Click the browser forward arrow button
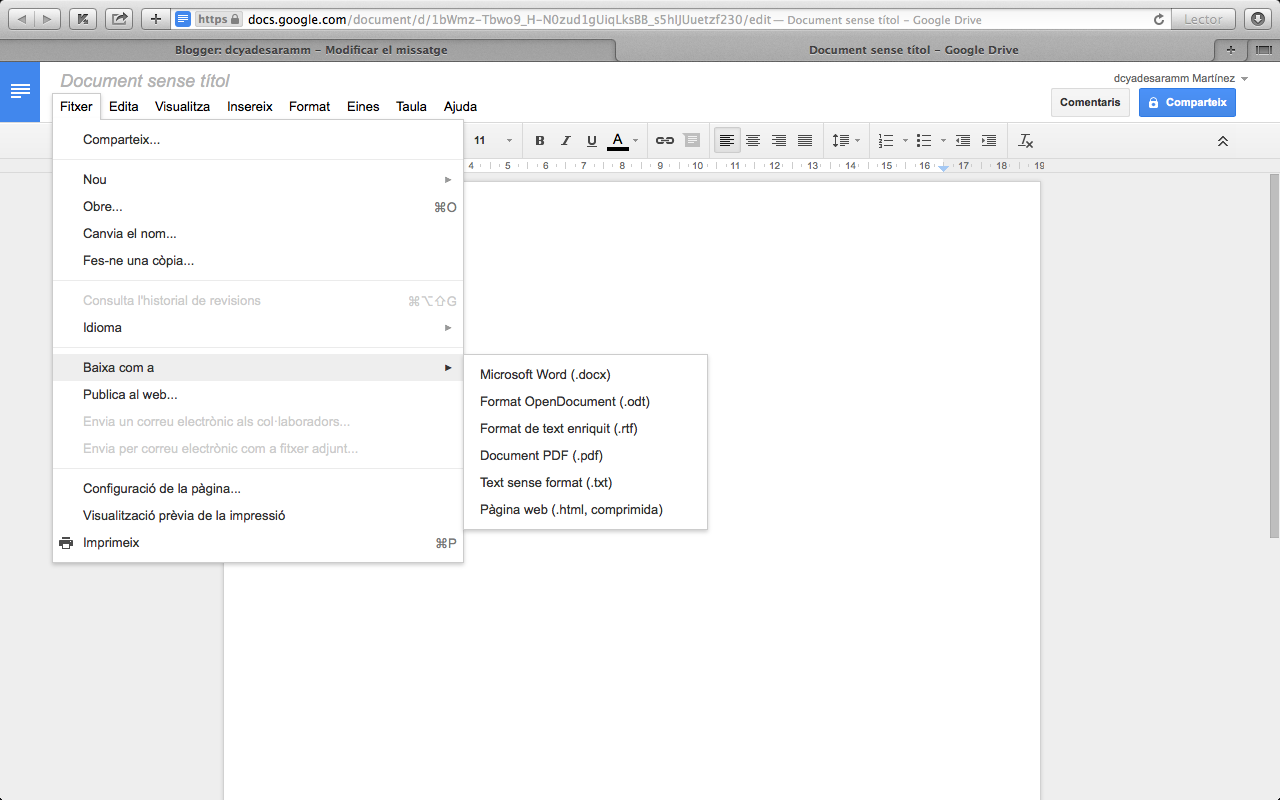The width and height of the screenshot is (1280, 800). [x=48, y=19]
